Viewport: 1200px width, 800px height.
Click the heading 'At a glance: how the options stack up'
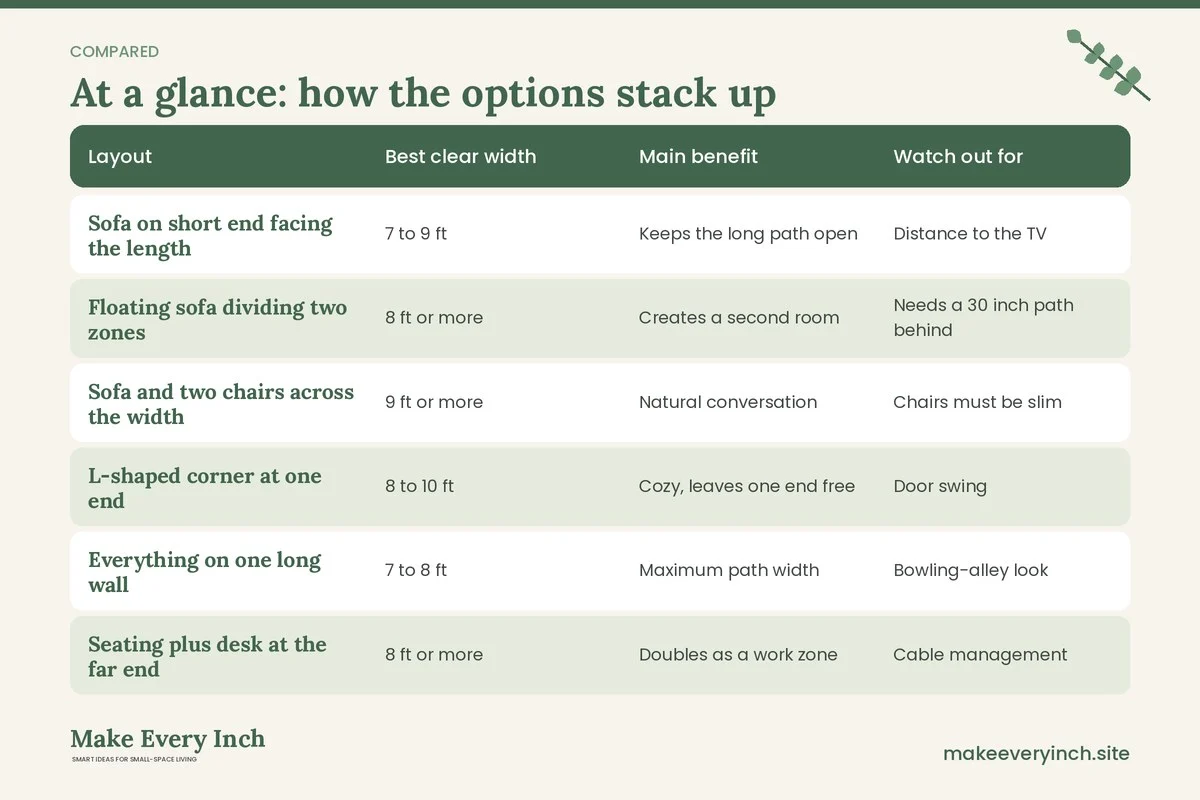coord(423,94)
